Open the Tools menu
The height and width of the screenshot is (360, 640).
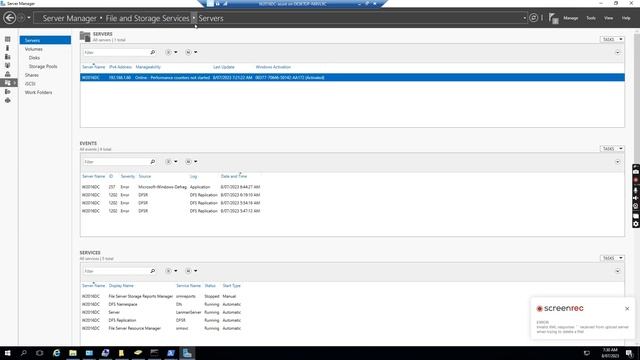point(591,18)
